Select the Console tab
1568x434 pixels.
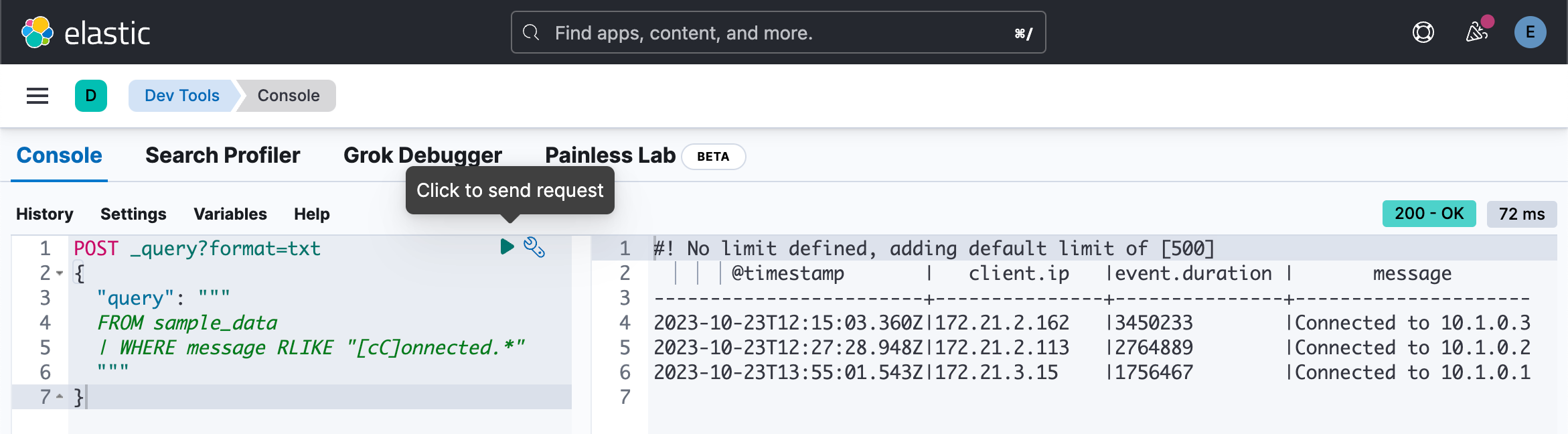[60, 155]
